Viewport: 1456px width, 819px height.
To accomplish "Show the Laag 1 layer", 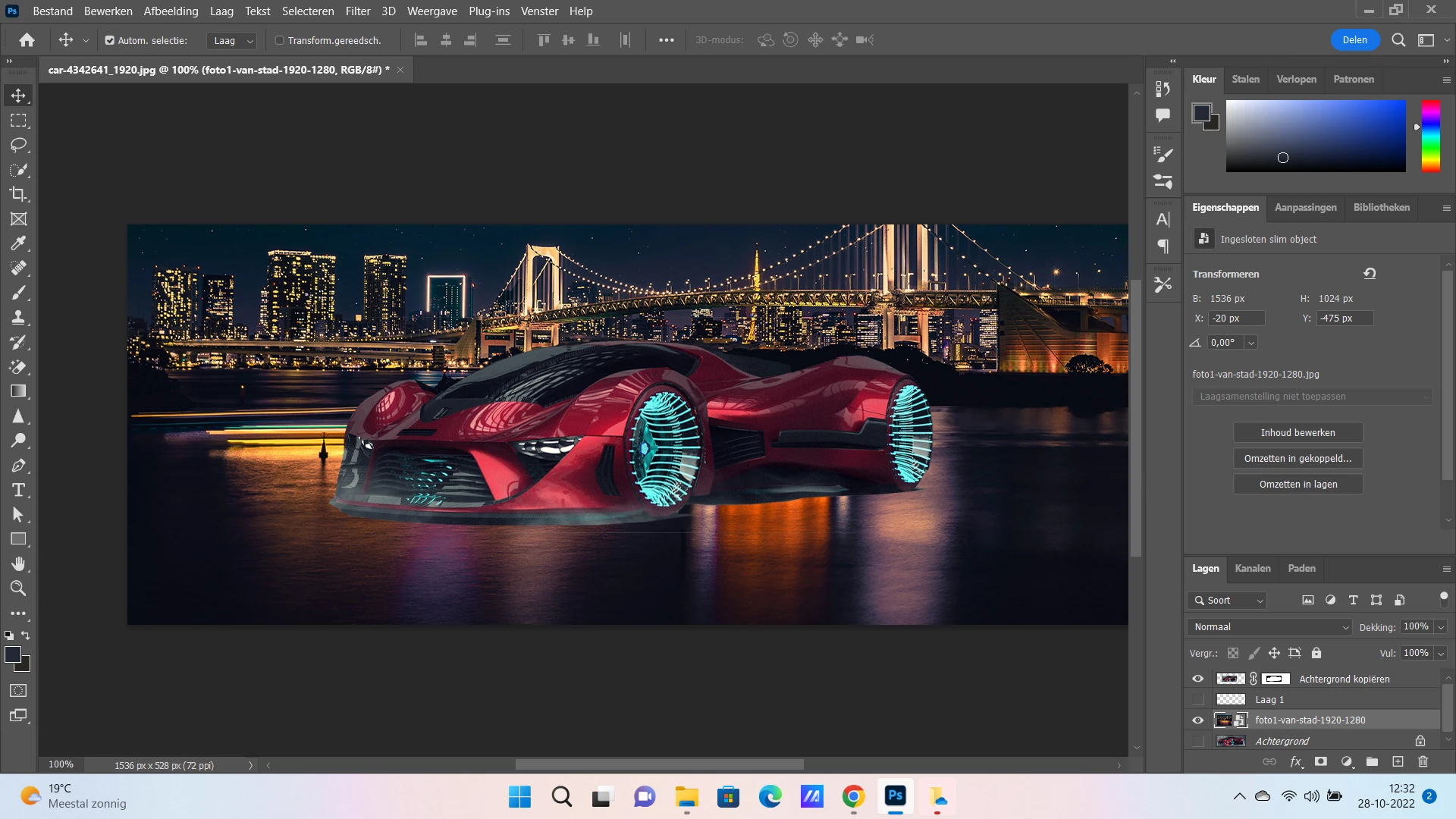I will 1198,699.
